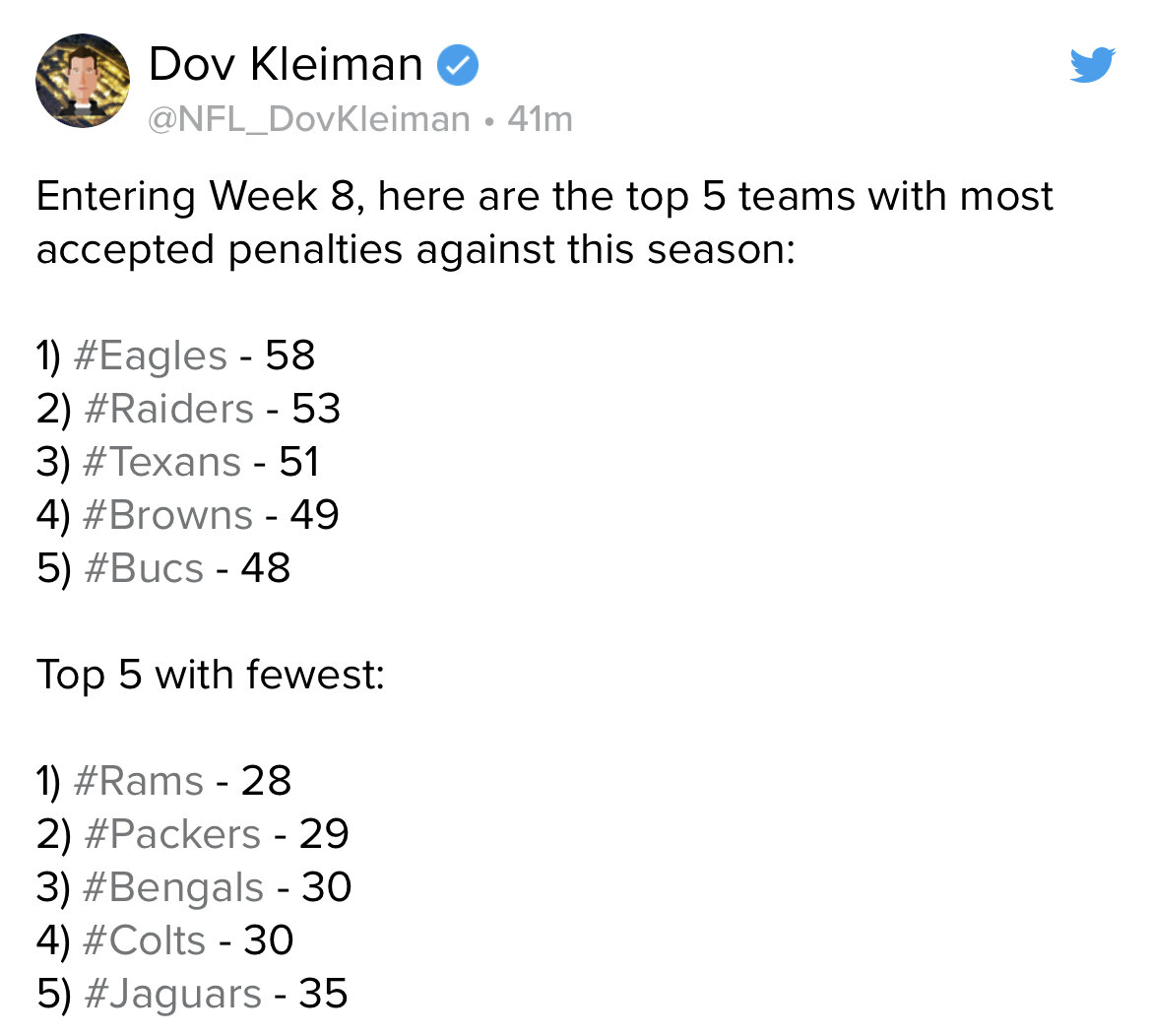Open the #Bengals hashtag
The image size is (1152, 1036).
point(173,887)
